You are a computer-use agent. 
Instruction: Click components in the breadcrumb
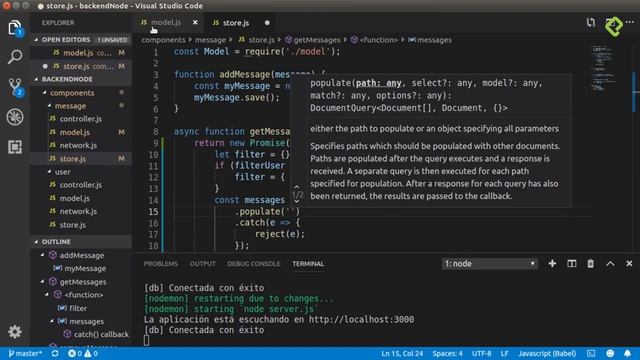(163, 40)
